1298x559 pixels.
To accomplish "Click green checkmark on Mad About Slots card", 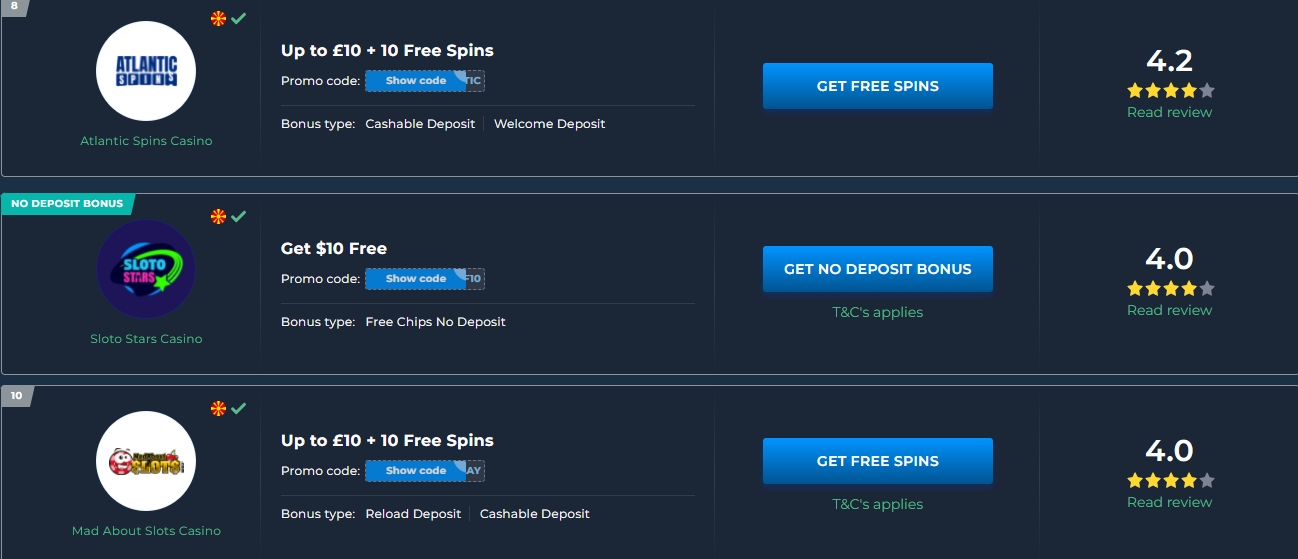I will point(238,408).
